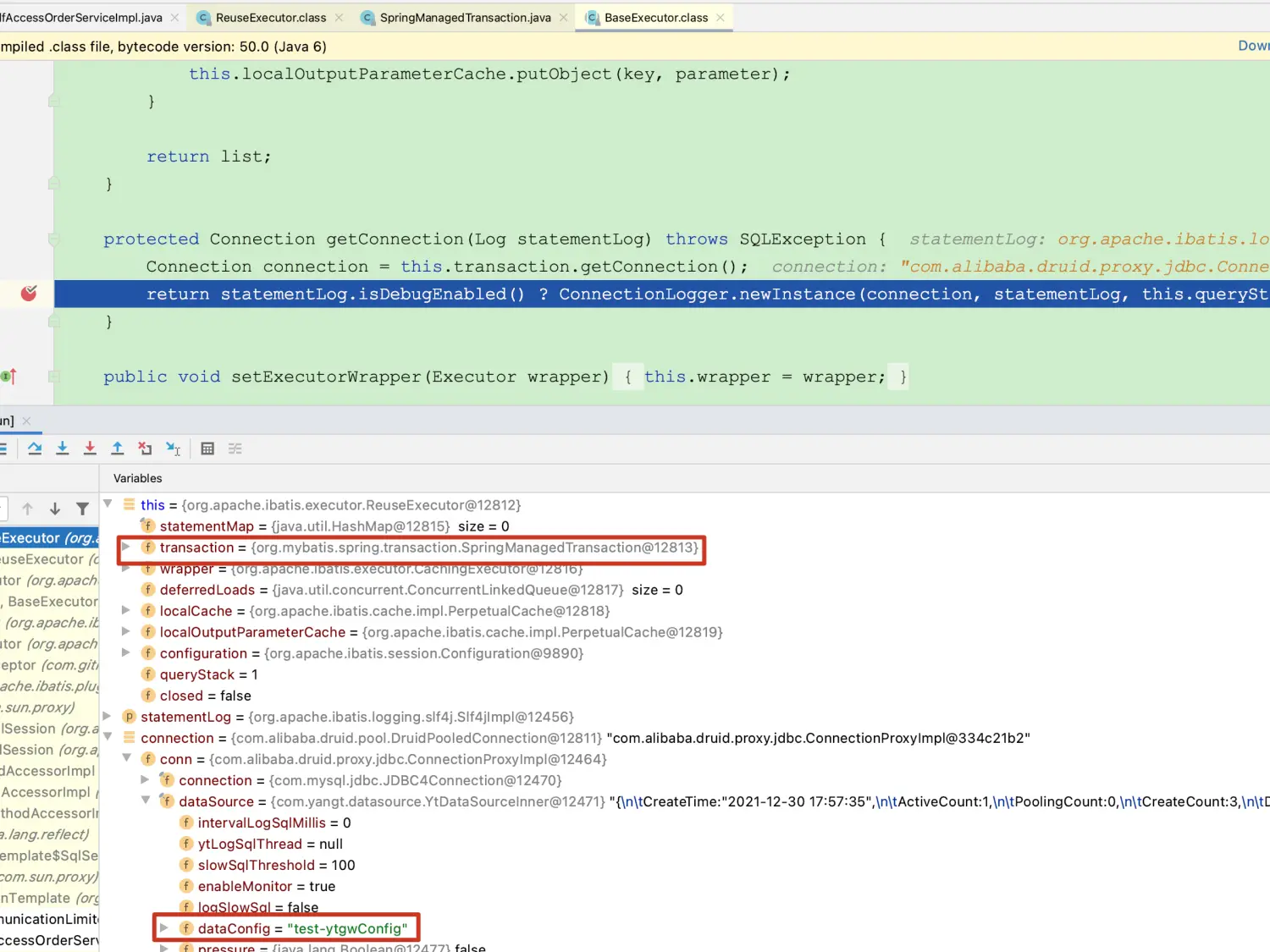The width and height of the screenshot is (1270, 952).
Task: Click the red Force Step Into icon
Action: pos(90,448)
